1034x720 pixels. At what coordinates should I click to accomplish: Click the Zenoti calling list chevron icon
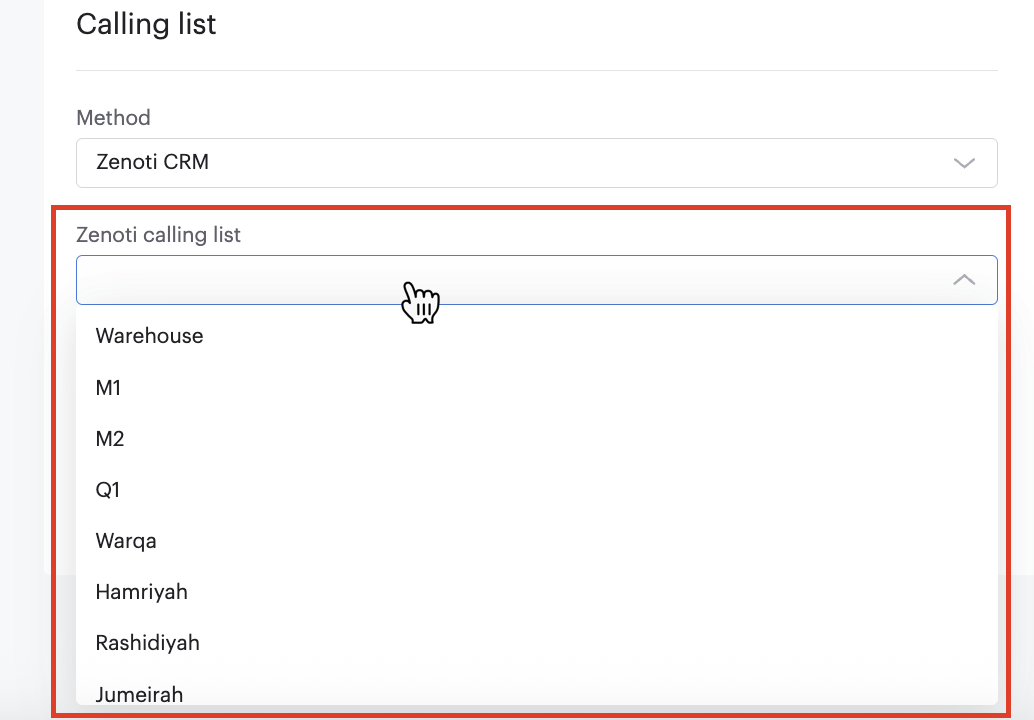click(963, 280)
